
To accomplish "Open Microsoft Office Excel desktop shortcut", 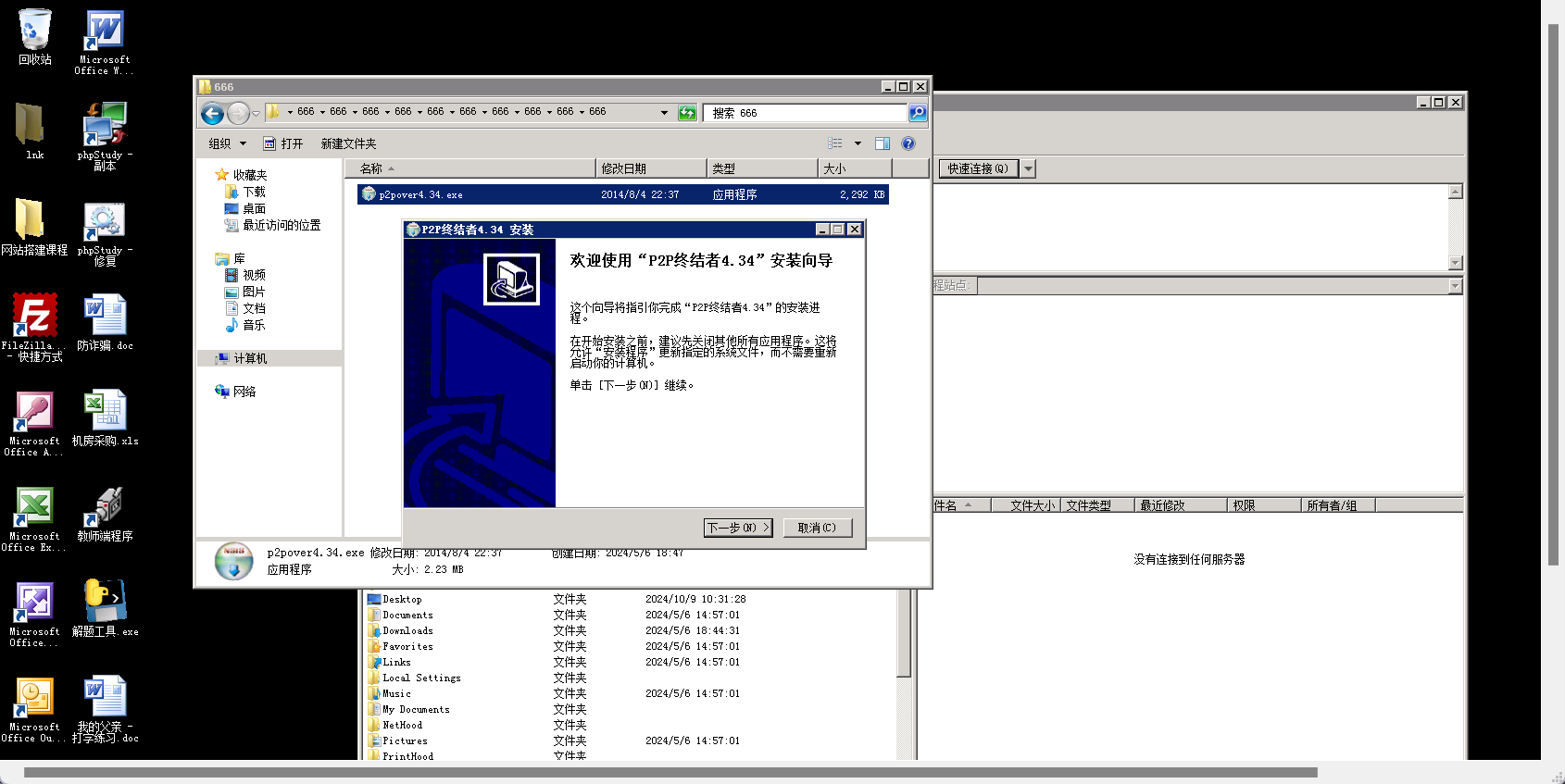I will point(34,518).
